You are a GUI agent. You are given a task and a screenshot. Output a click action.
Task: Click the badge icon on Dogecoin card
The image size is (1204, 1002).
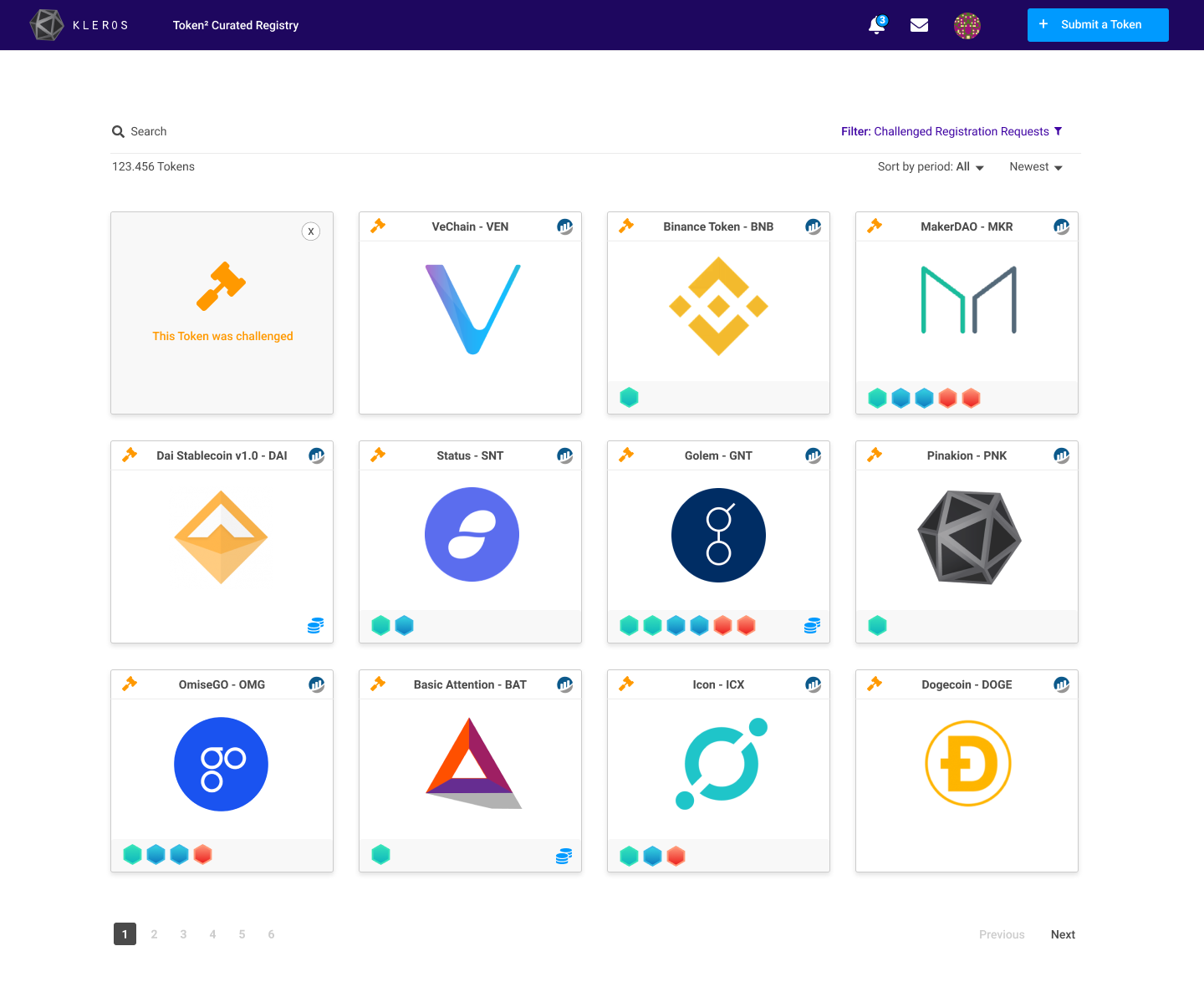click(1062, 684)
